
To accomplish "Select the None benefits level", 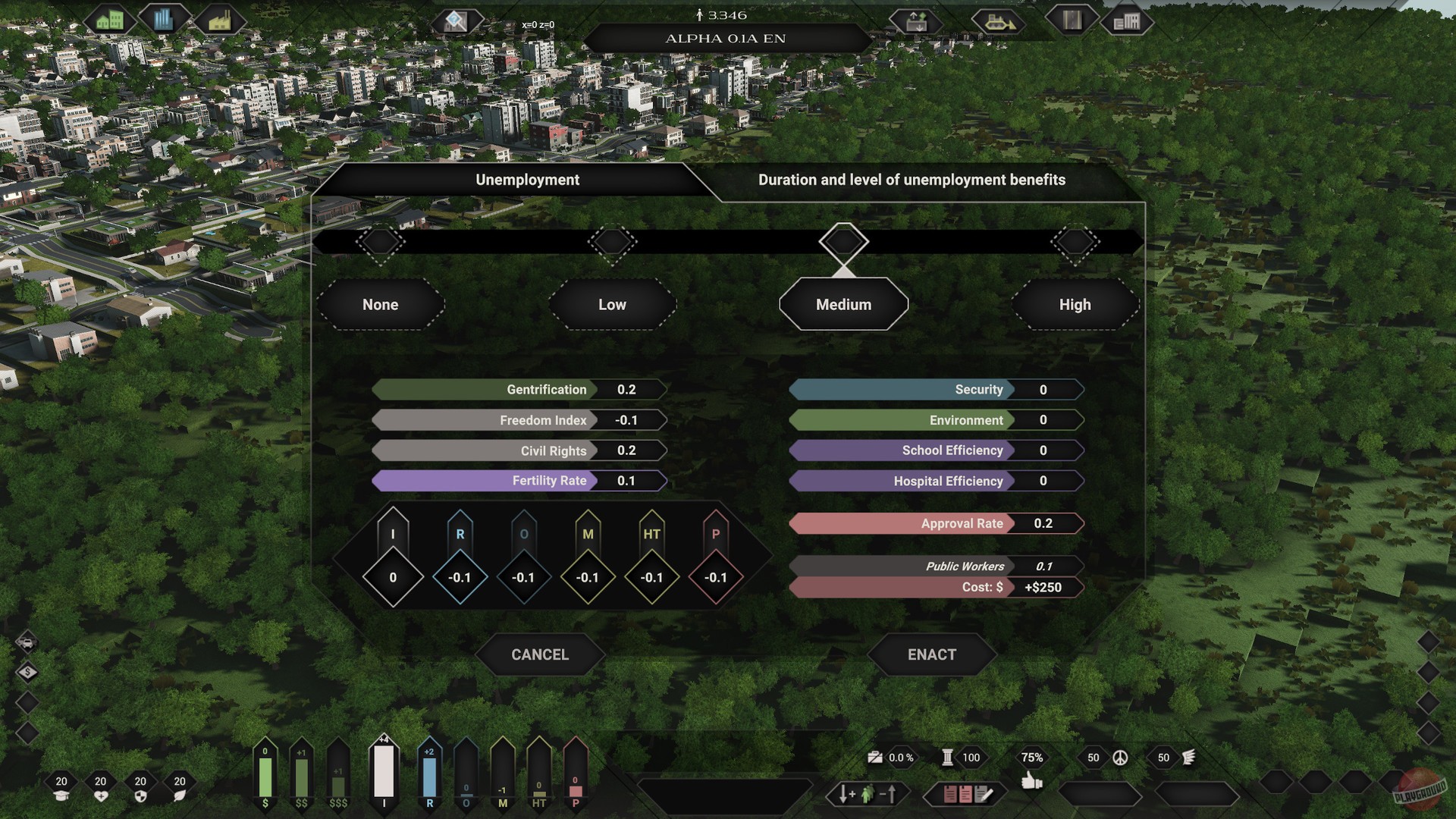I will [x=380, y=304].
